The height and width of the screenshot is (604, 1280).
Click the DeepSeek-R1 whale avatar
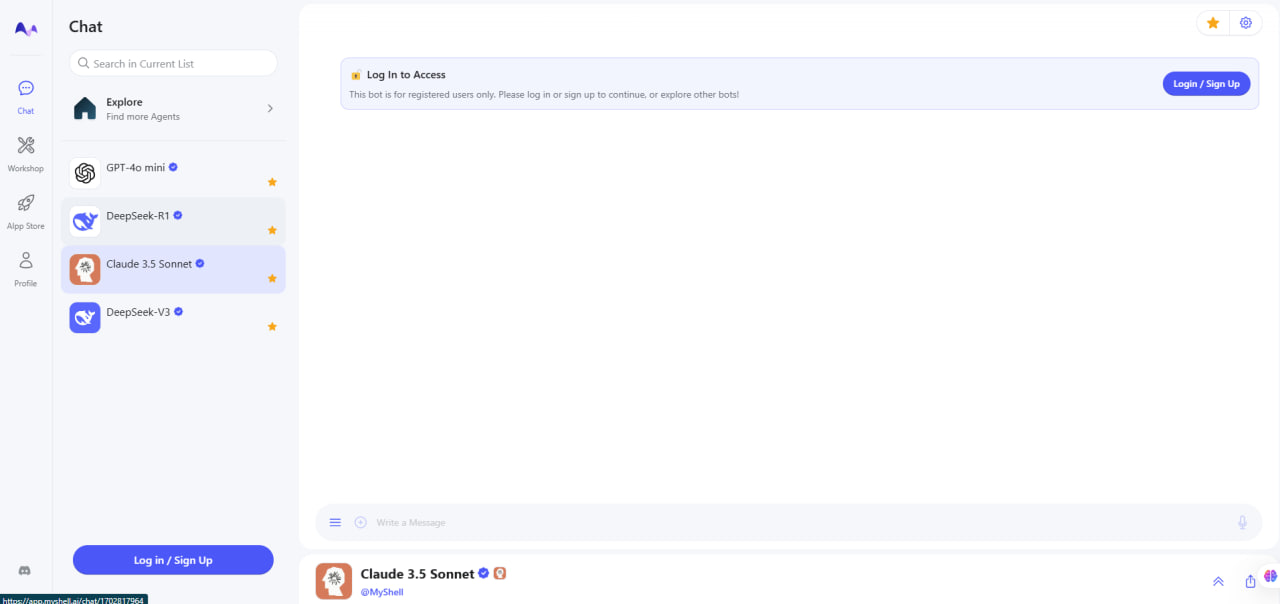tap(85, 221)
